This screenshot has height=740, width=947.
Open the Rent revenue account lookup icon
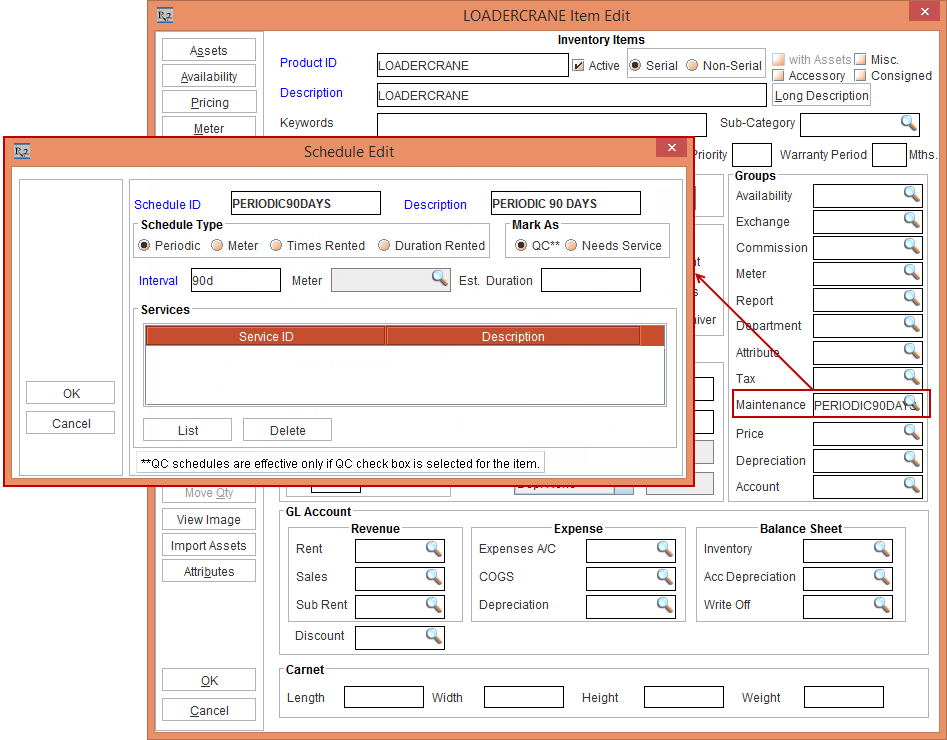[x=433, y=549]
